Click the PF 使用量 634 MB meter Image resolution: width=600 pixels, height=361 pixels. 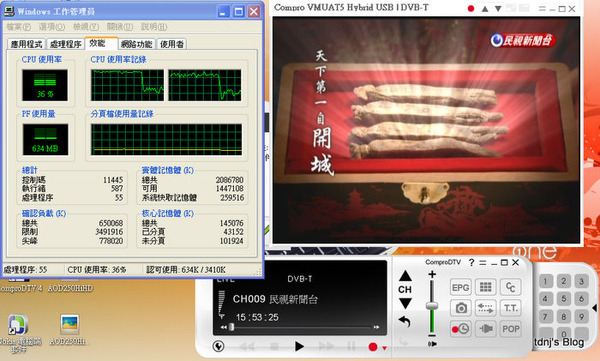[45, 139]
